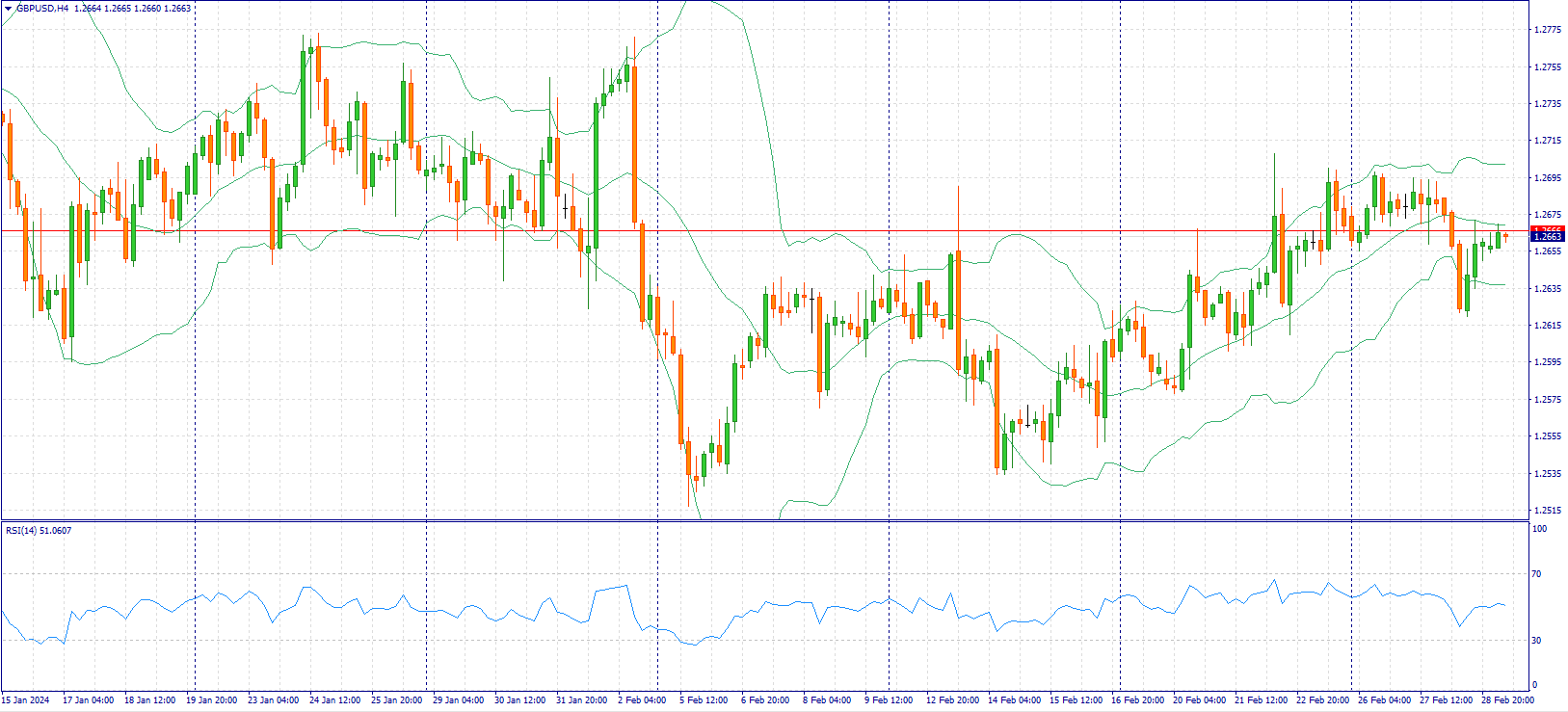Click the RSI(14) 51.0607 indicator label

[39, 531]
